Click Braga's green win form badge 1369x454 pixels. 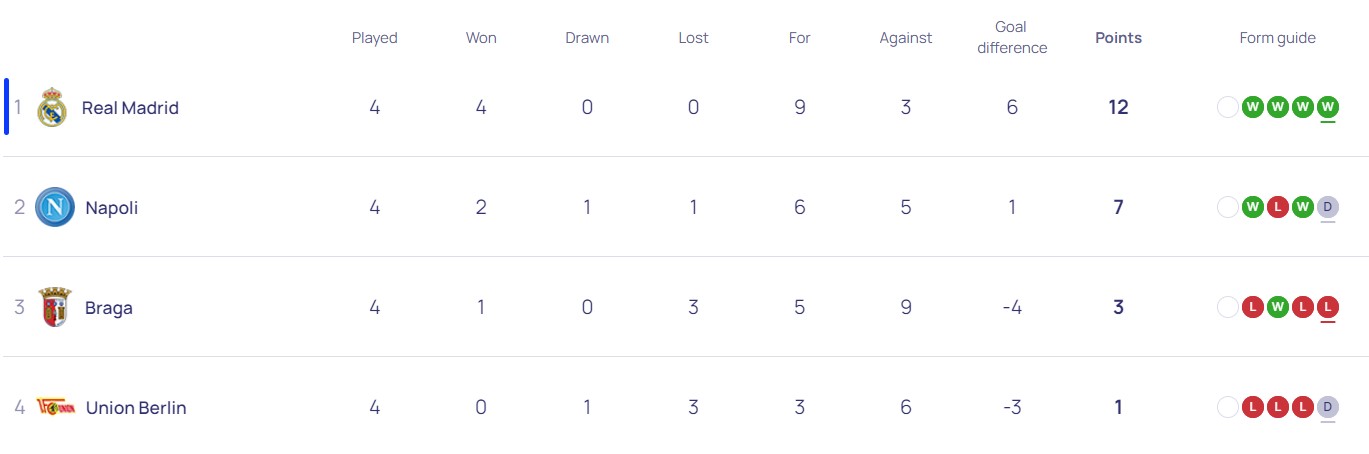[x=1278, y=307]
